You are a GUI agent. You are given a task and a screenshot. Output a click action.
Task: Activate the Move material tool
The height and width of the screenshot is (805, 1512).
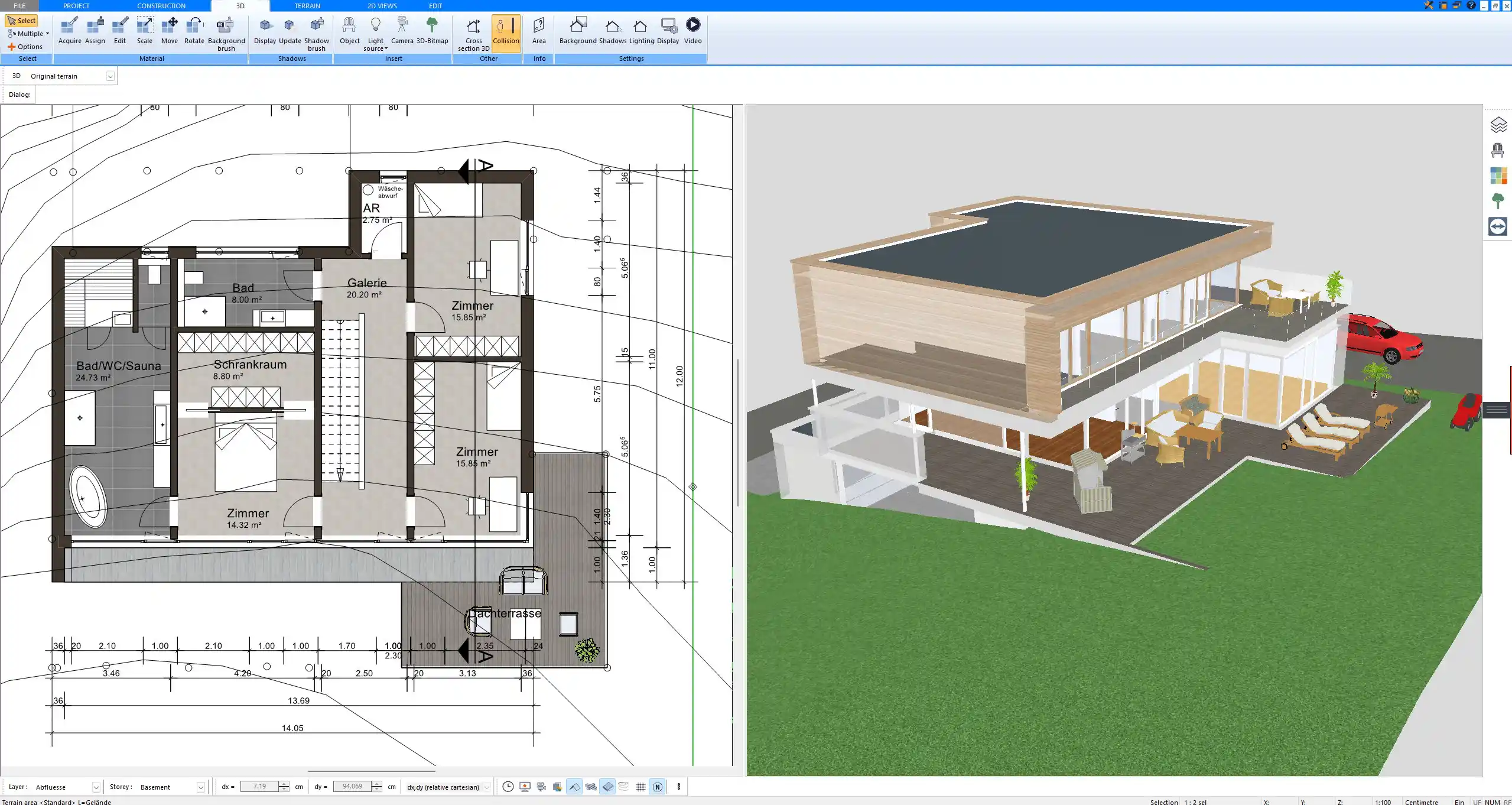point(170,31)
